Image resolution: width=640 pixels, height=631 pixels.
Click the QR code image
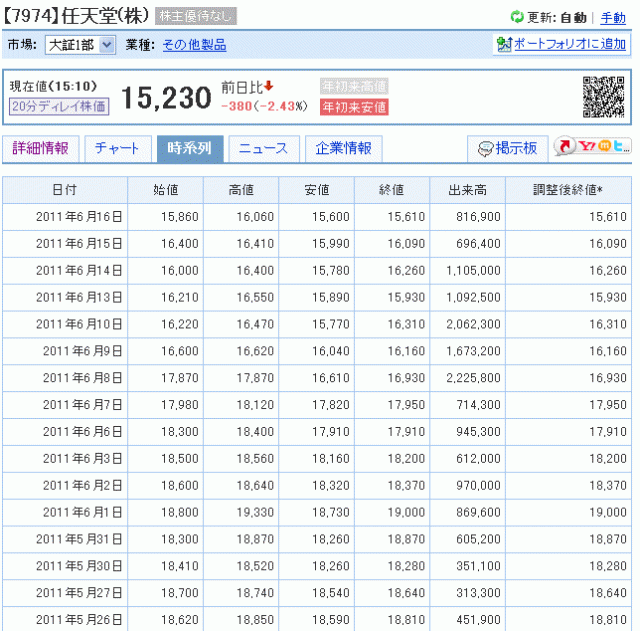603,97
